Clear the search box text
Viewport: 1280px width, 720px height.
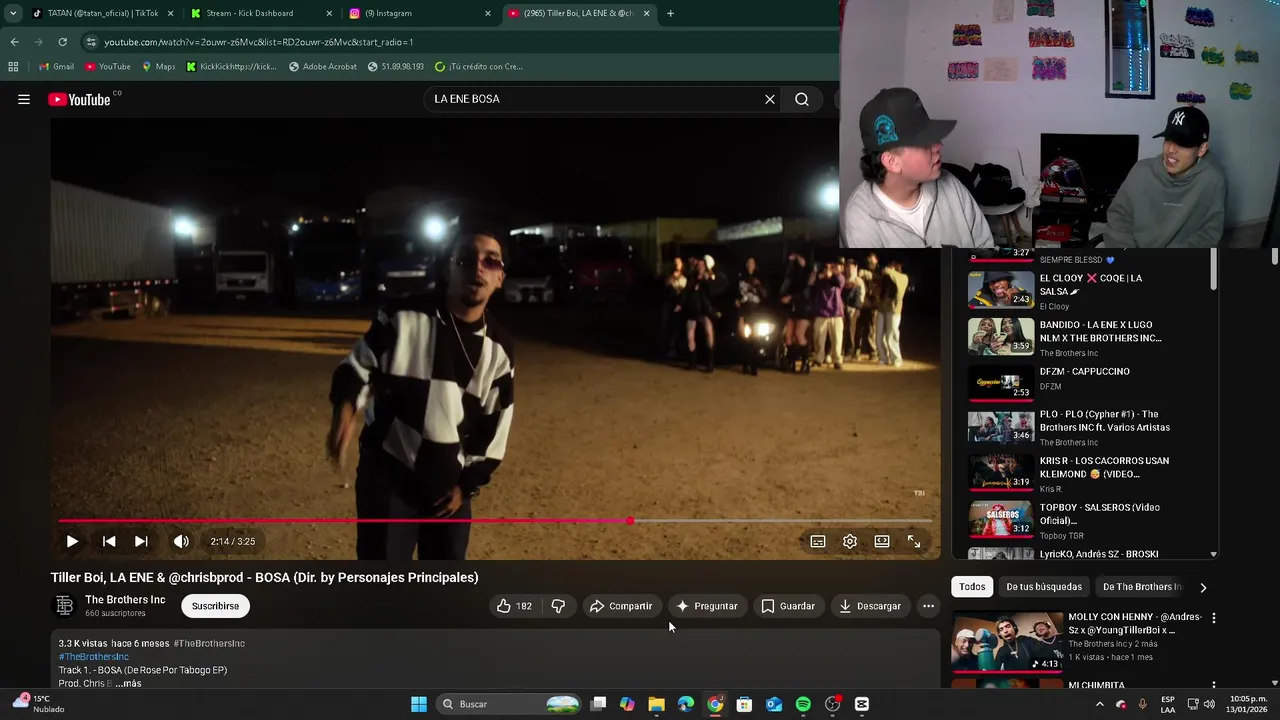pos(770,99)
